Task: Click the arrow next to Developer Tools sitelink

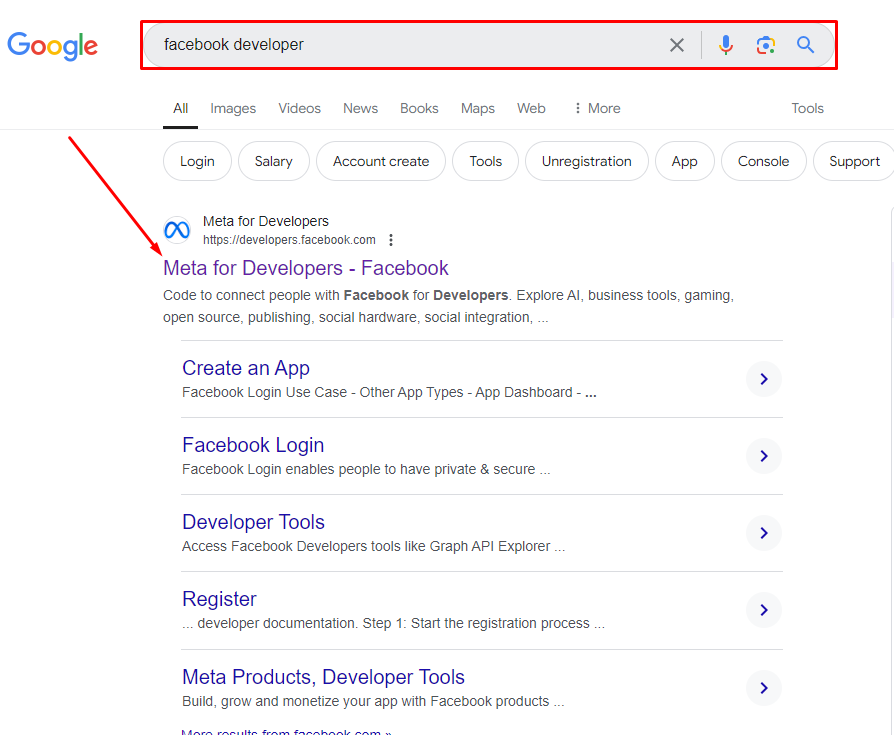Action: coord(763,533)
